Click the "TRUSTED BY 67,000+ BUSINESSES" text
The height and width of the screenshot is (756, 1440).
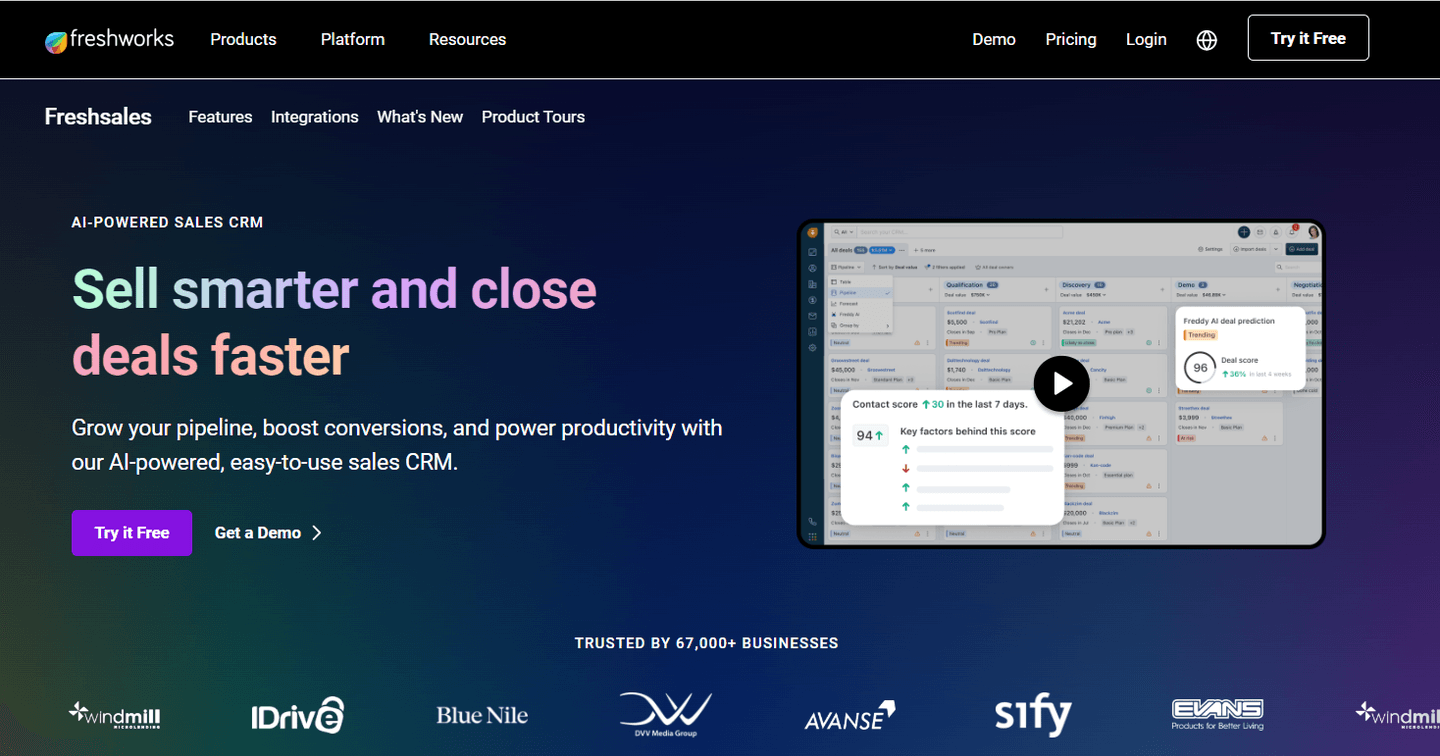(707, 643)
